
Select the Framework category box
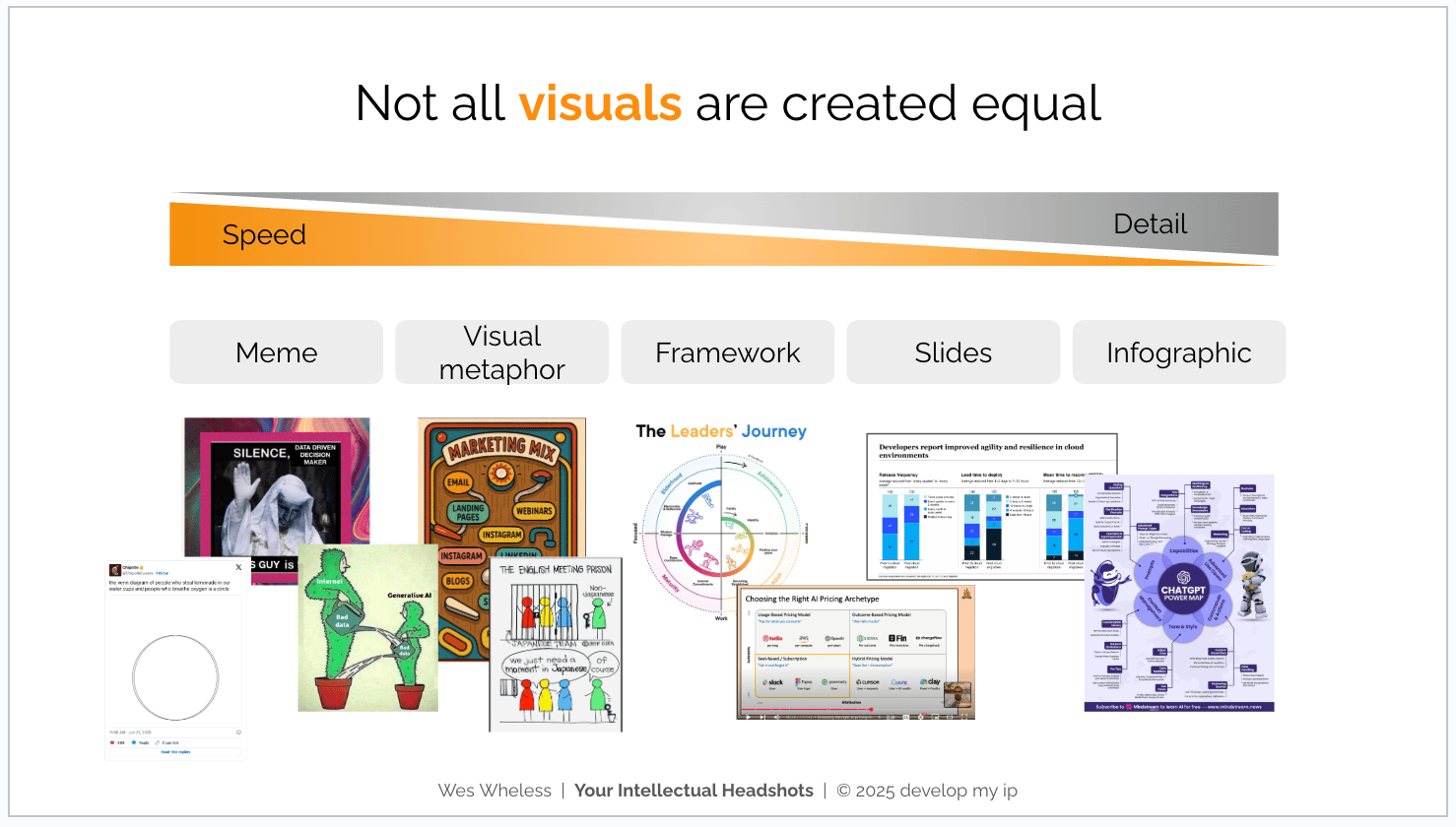pos(727,352)
